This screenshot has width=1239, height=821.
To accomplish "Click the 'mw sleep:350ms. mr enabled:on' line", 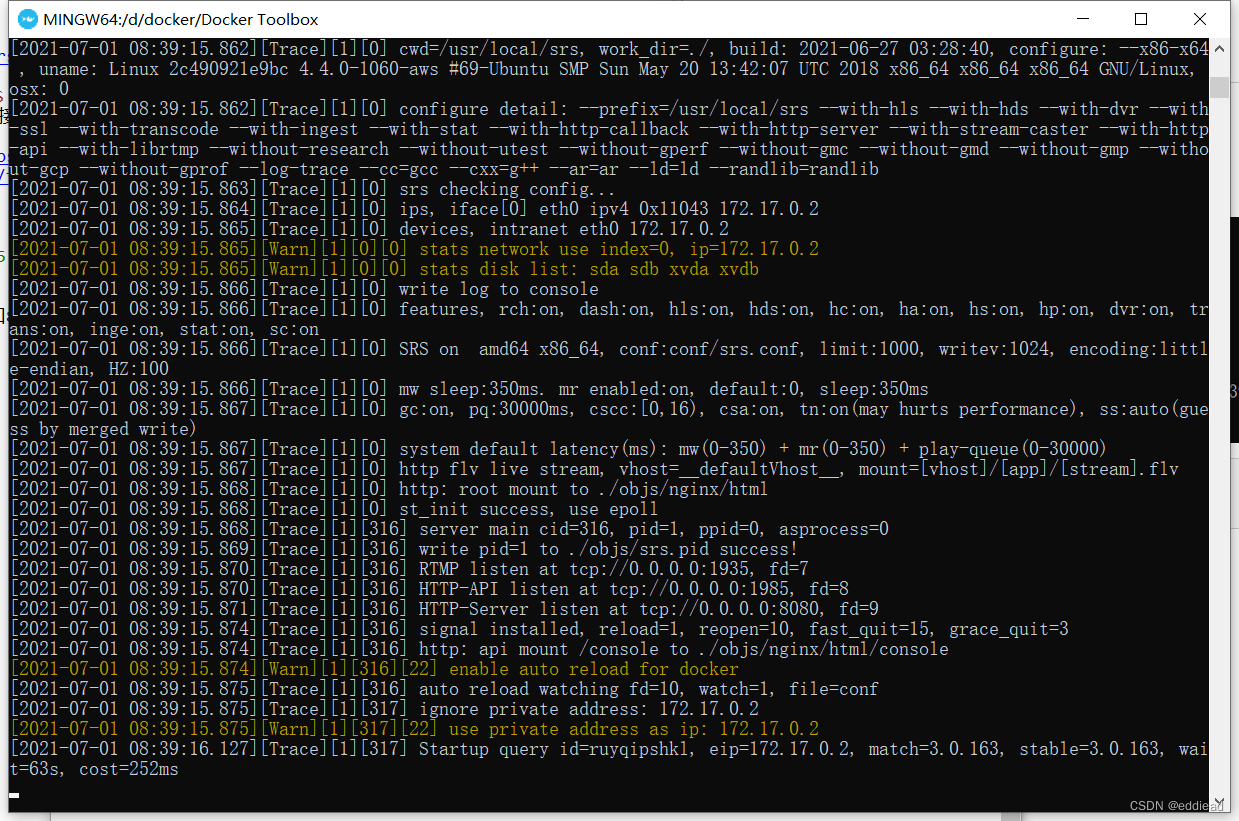I will tap(469, 389).
